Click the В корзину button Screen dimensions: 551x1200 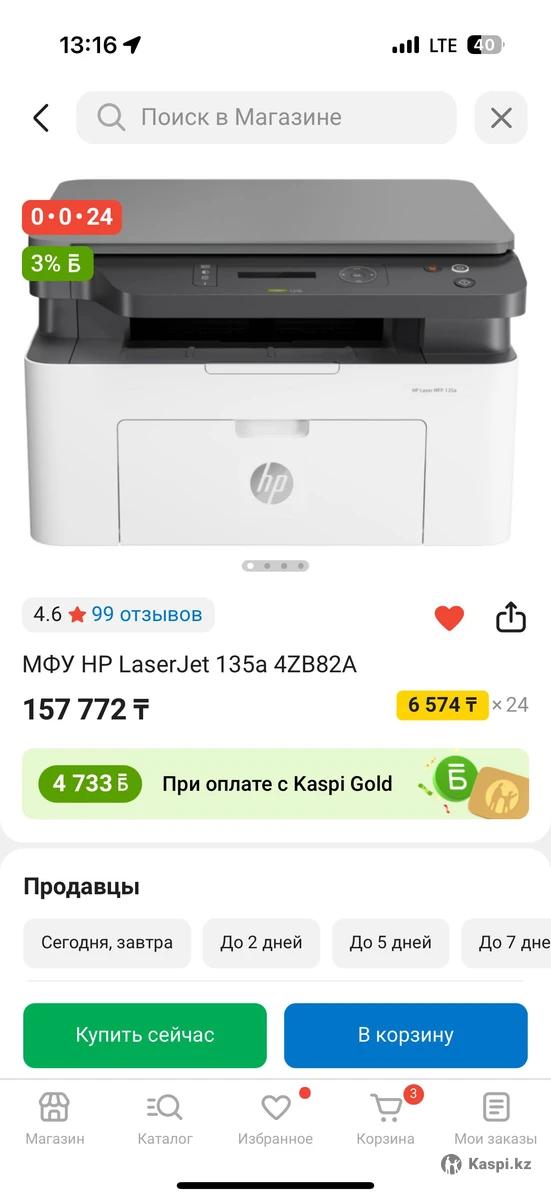(x=406, y=1035)
